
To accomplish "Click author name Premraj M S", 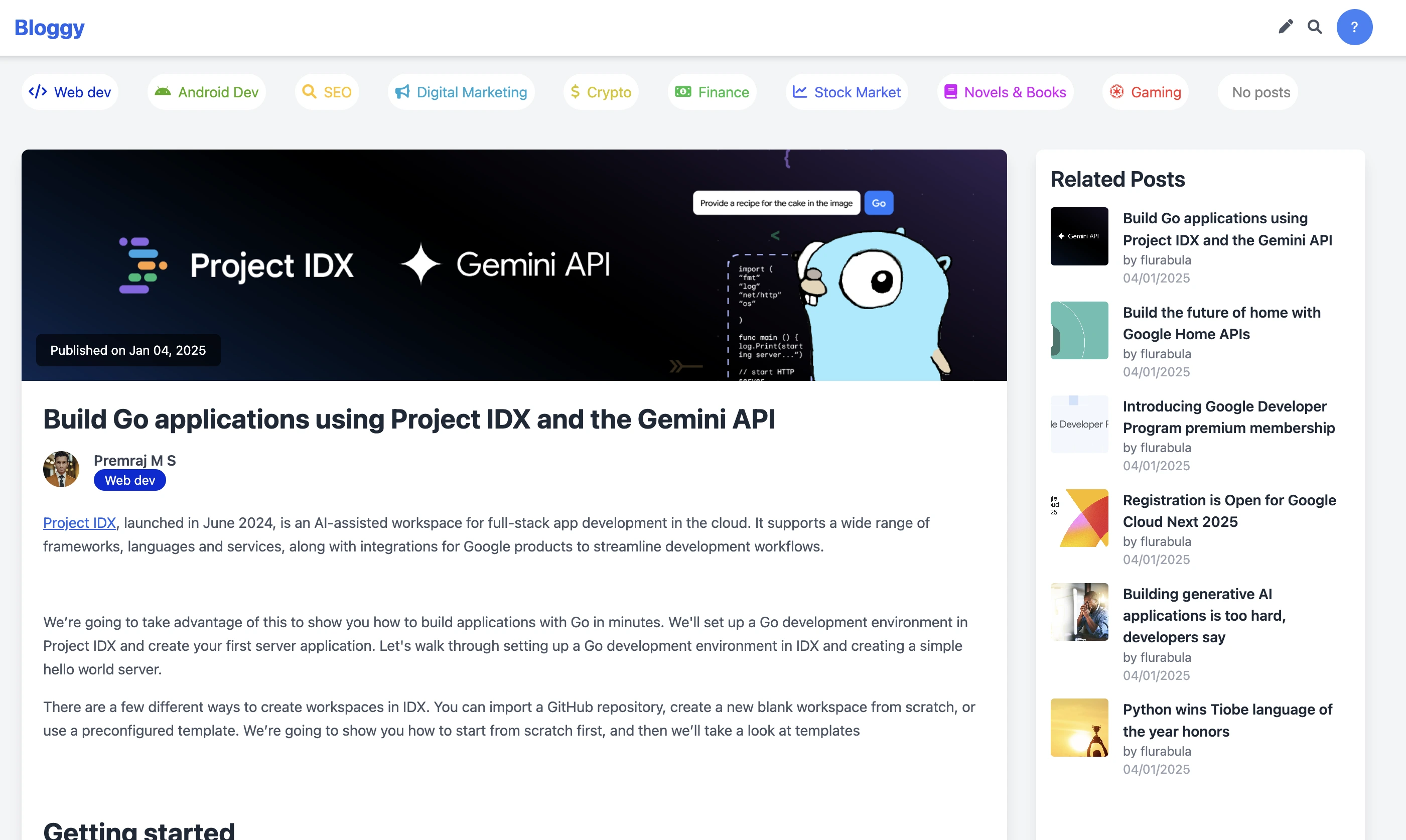I will click(x=134, y=460).
